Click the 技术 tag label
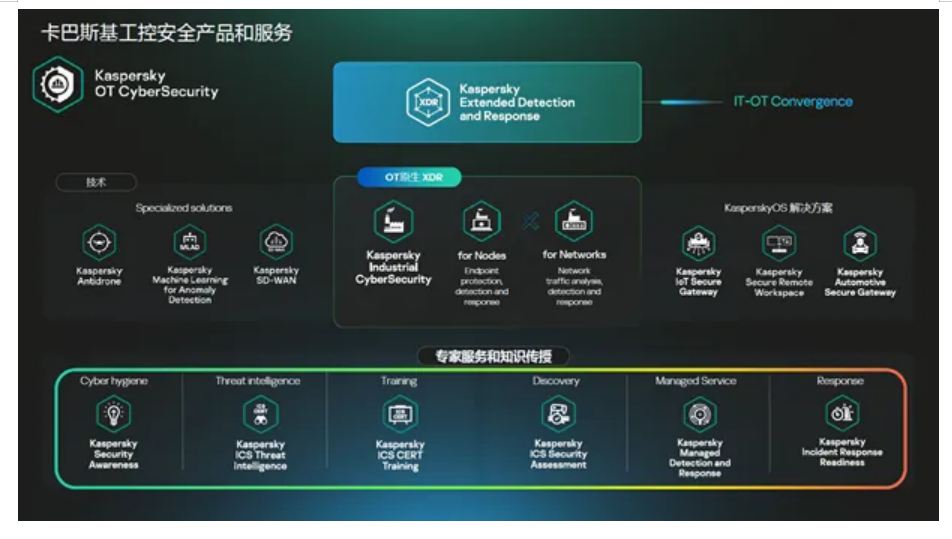Screen dimensions: 952x539 coord(96,182)
